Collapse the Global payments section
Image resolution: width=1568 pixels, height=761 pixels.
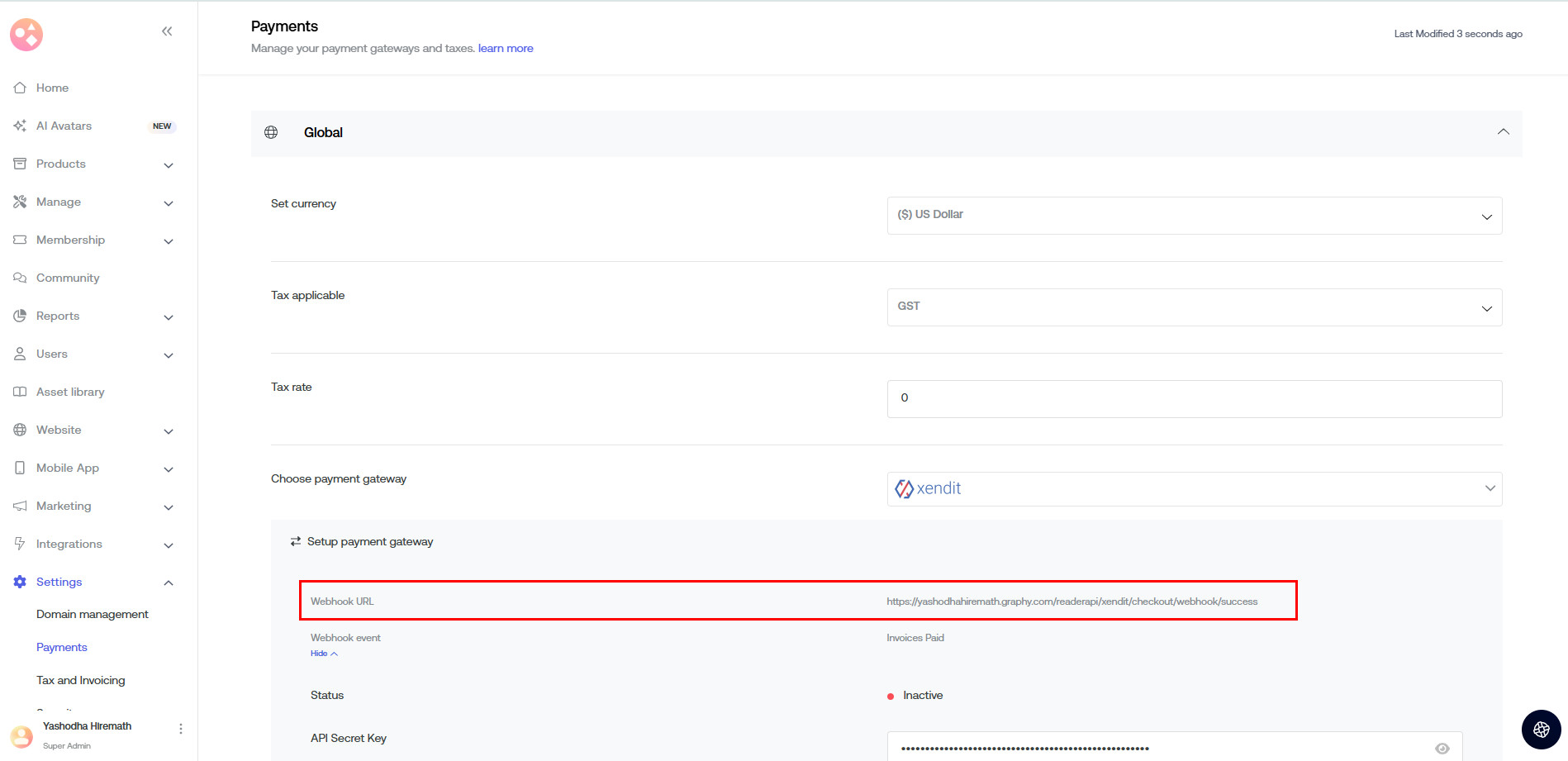click(1503, 132)
